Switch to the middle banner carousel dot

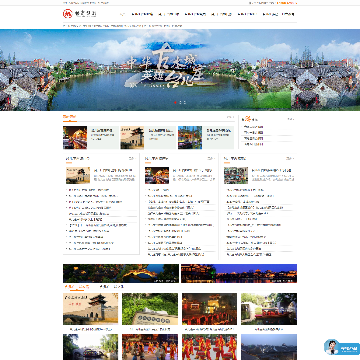(180, 103)
